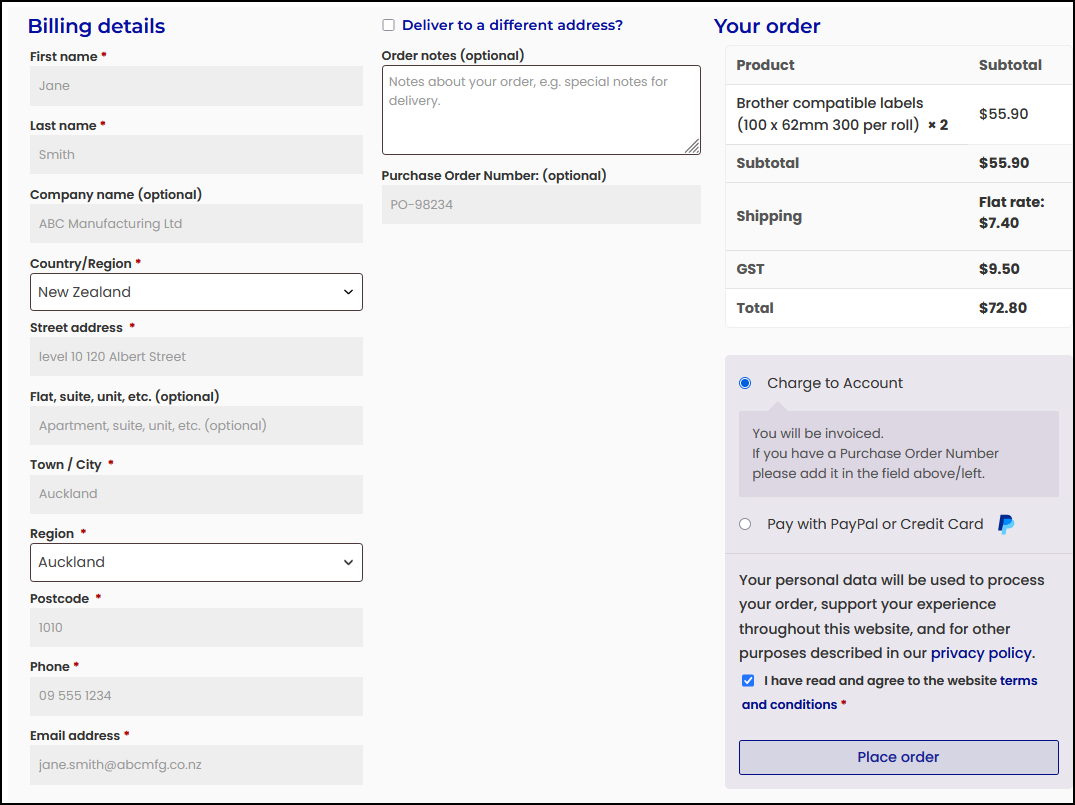The height and width of the screenshot is (805, 1075).
Task: Click the Brother compatible labels product name
Action: click(x=830, y=114)
